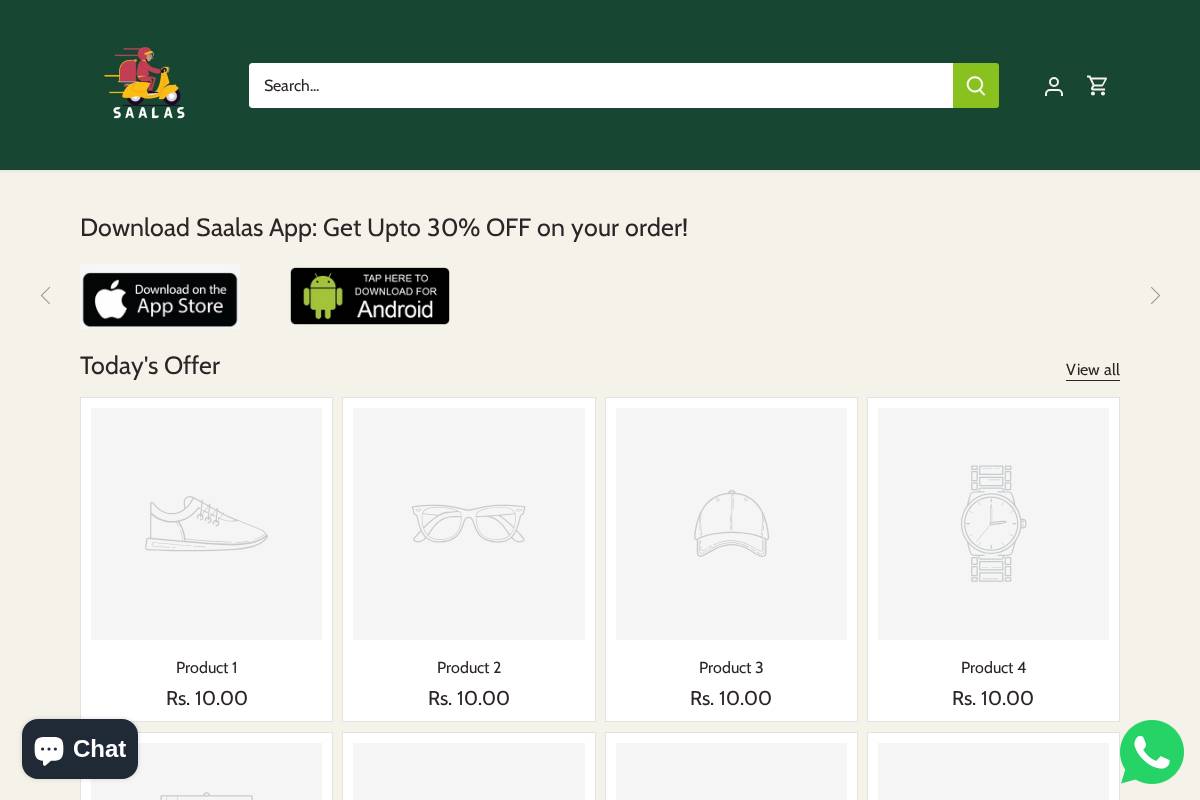
Task: Open the Product 3 title link
Action: click(731, 668)
